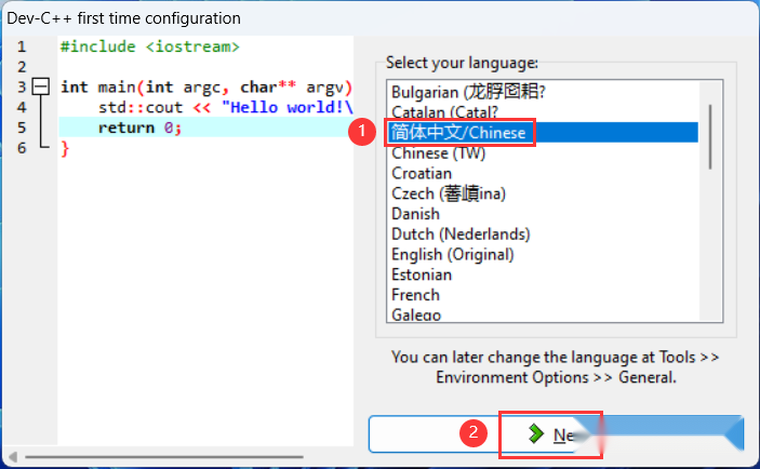The width and height of the screenshot is (760, 469).
Task: Select Bulgarian in the language list
Action: point(543,92)
